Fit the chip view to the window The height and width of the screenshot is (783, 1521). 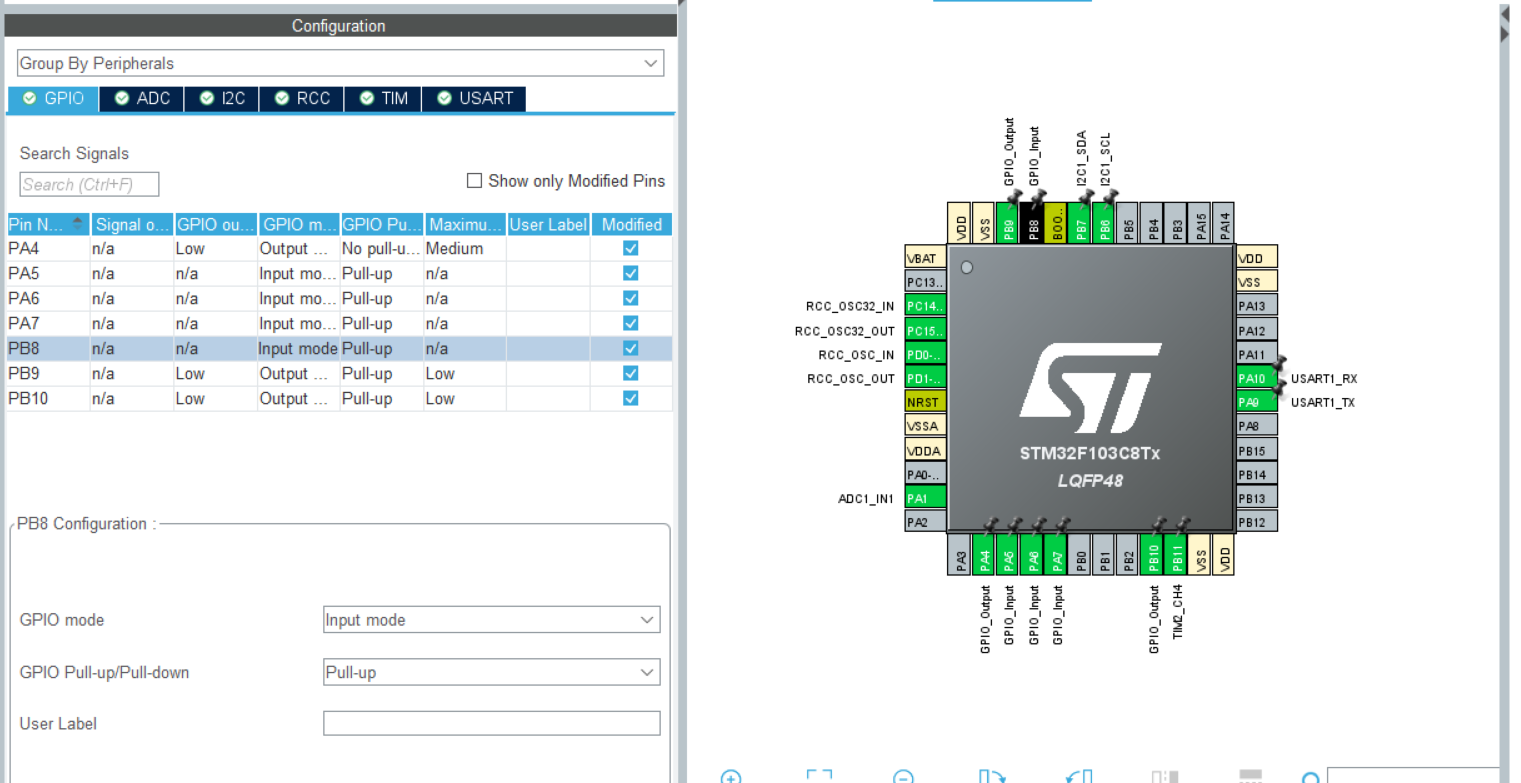(x=819, y=777)
